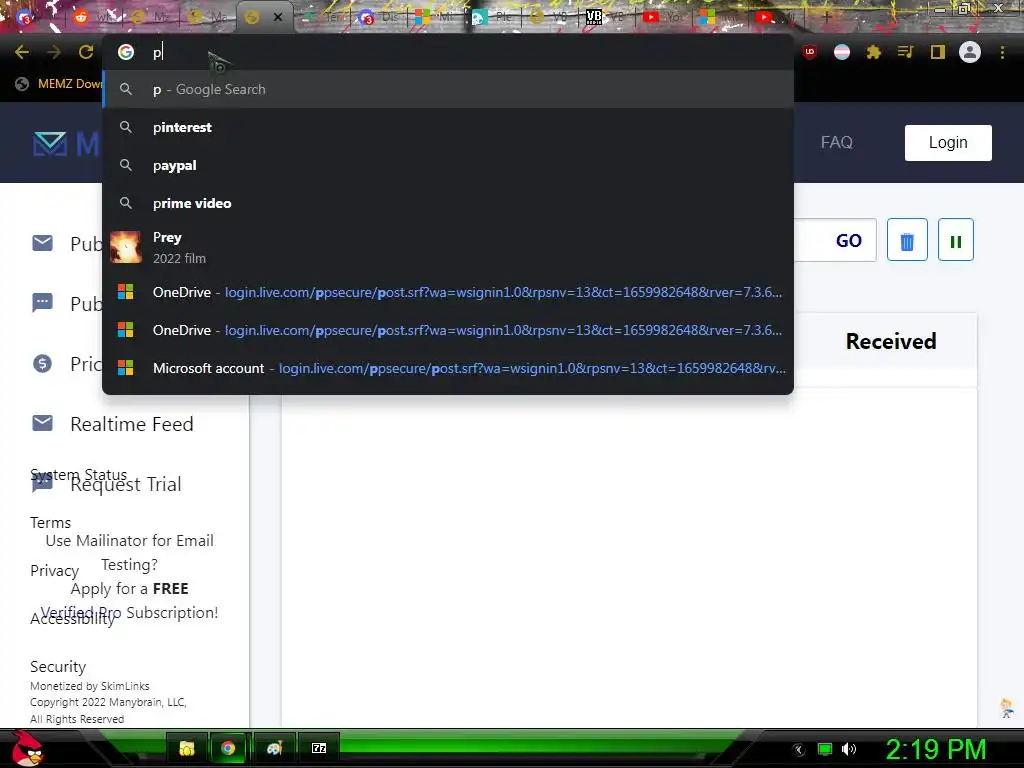Image resolution: width=1024 pixels, height=768 pixels.
Task: Open MEMZ Download bookmark
Action: click(60, 84)
